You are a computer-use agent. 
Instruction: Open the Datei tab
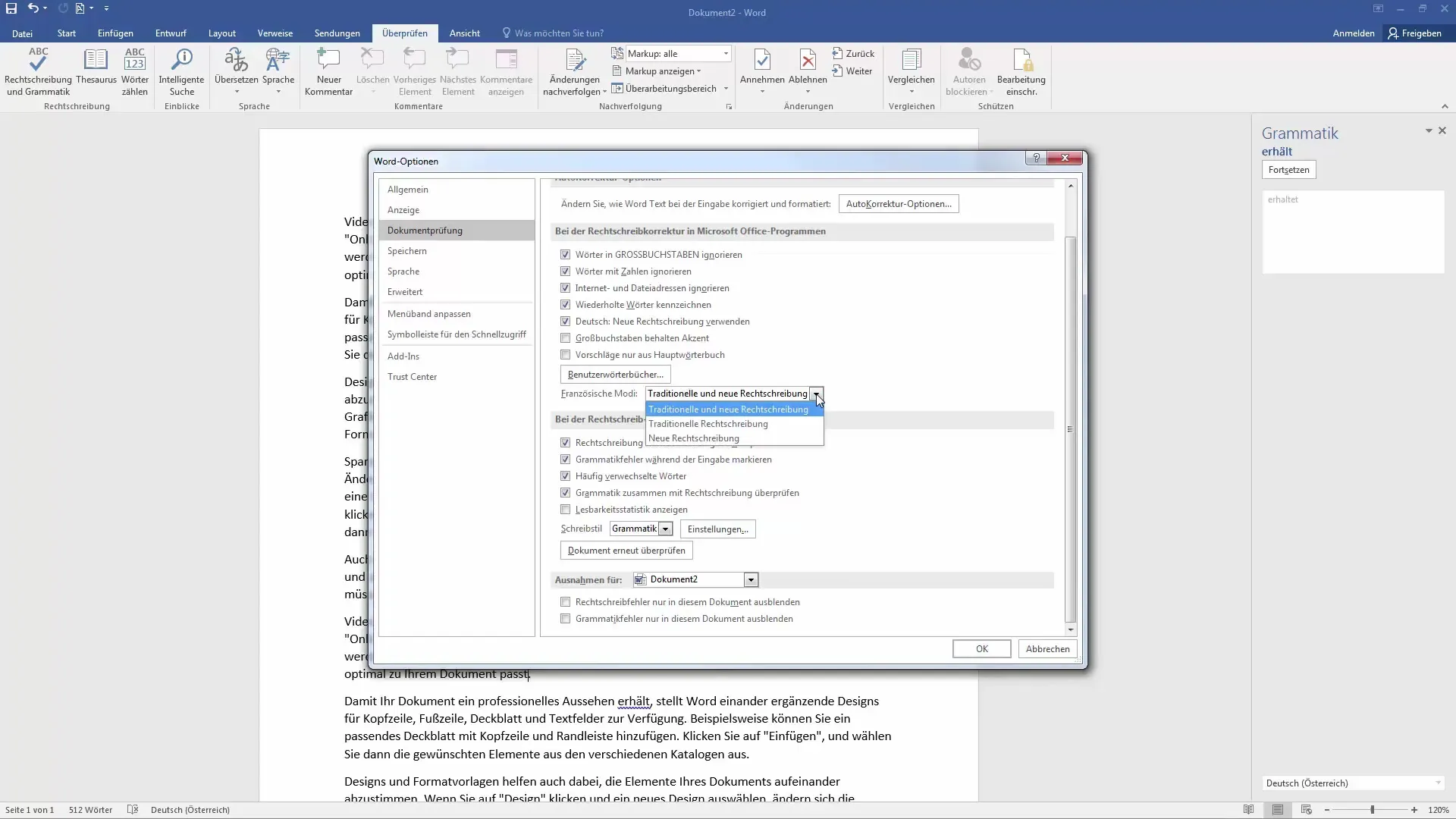(22, 33)
